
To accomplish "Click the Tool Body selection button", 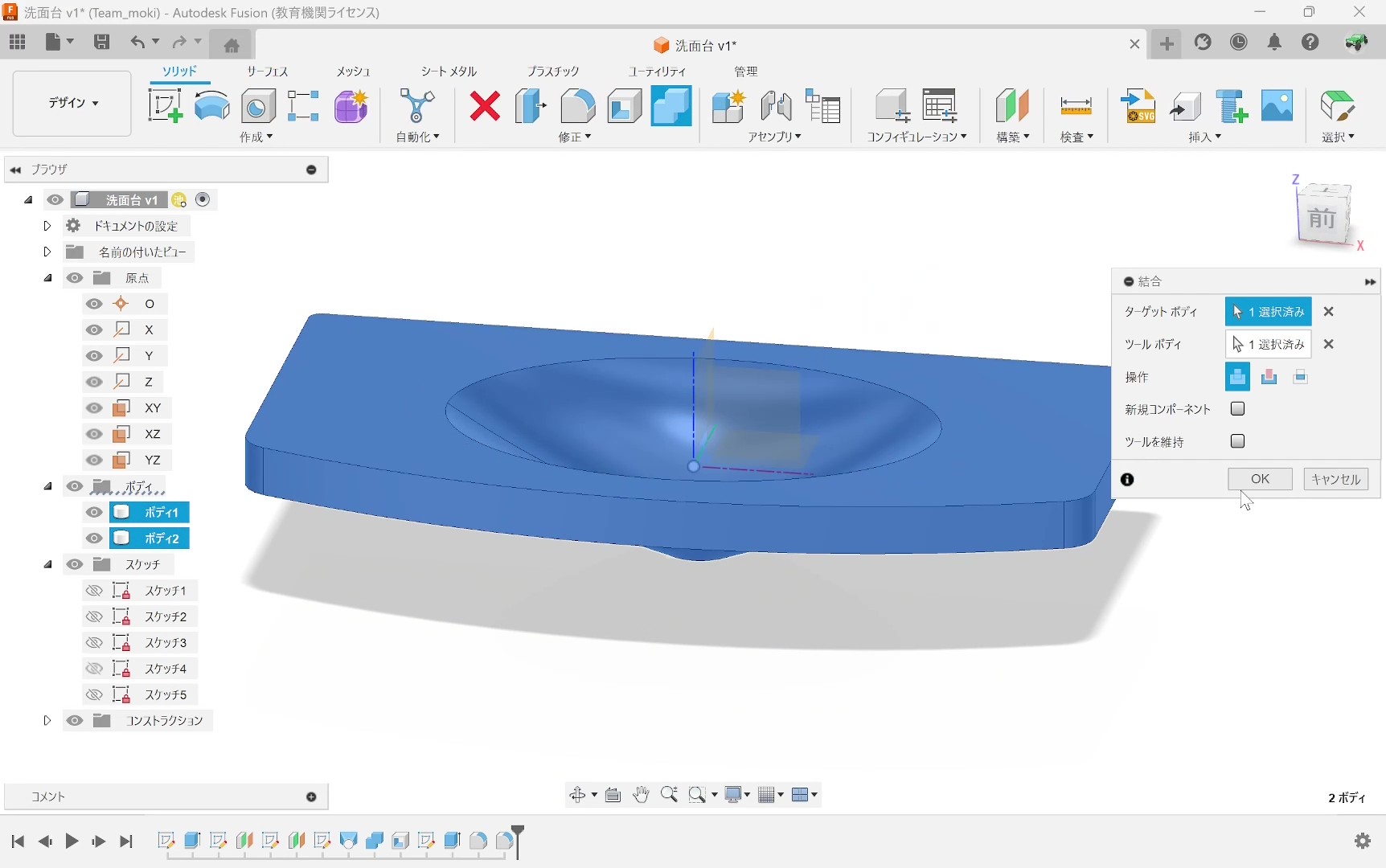I will [x=1268, y=344].
